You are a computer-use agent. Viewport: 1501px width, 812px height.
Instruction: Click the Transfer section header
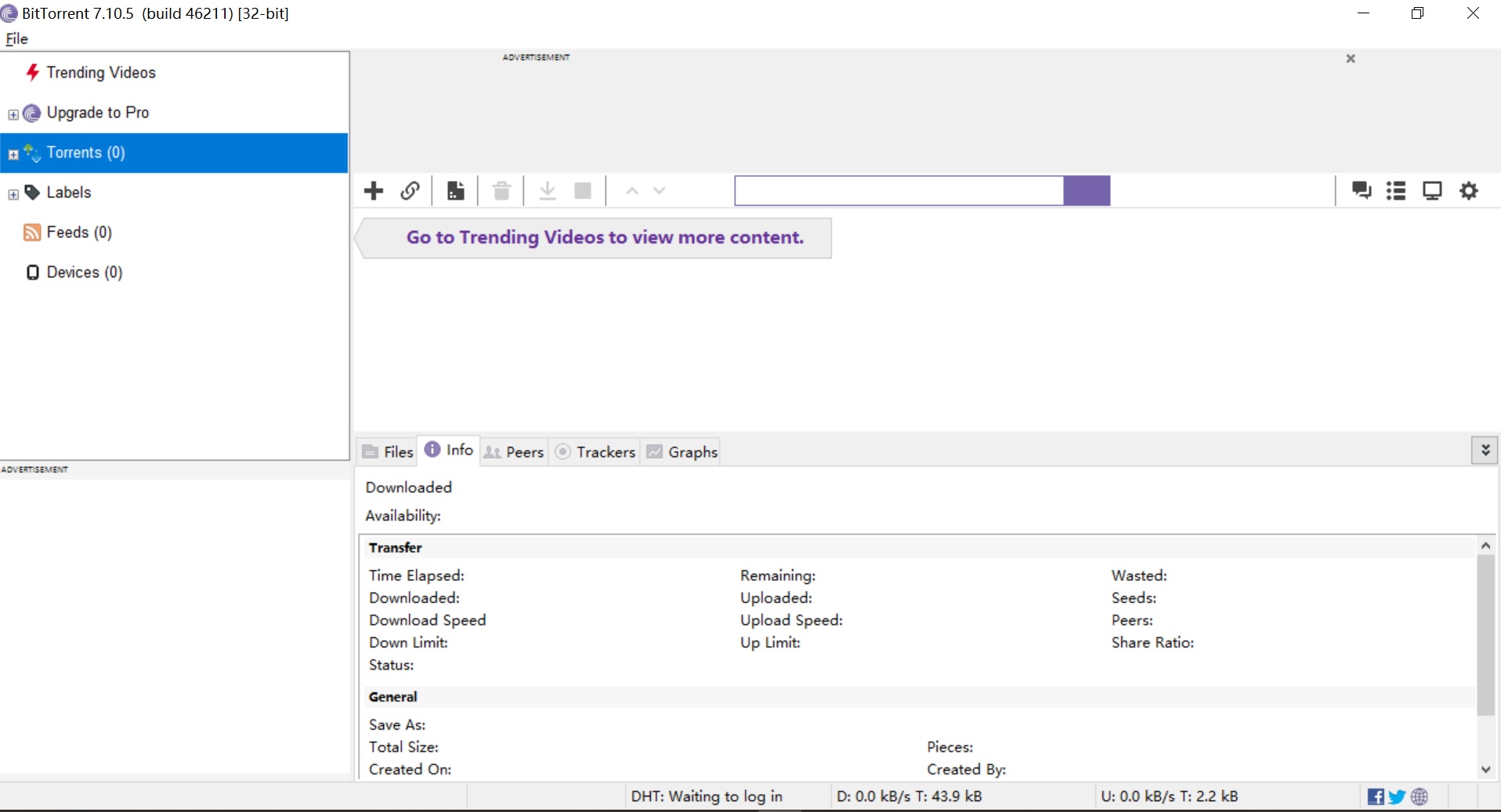pos(396,547)
